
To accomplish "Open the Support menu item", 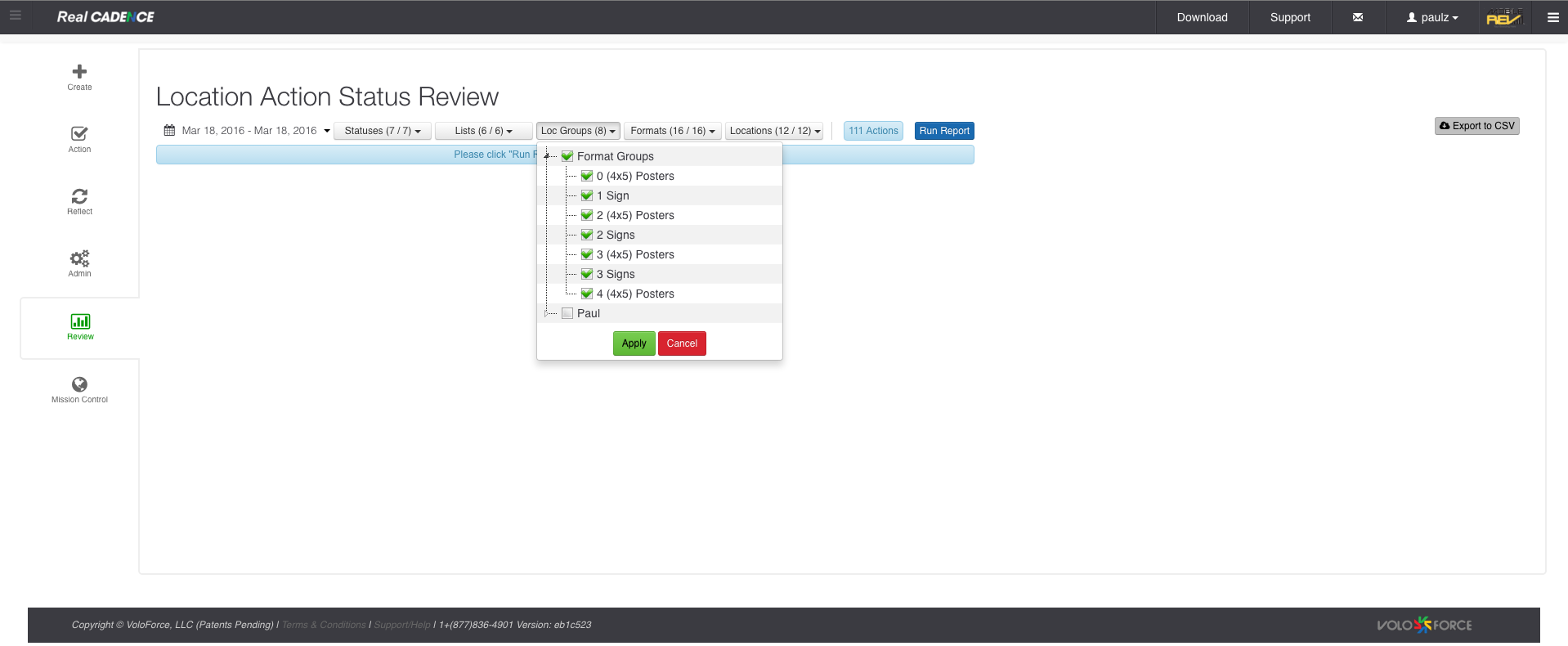I will [1289, 17].
